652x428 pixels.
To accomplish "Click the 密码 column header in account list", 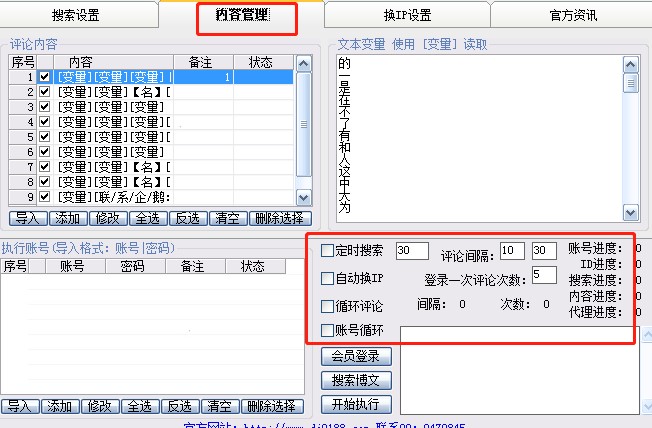I will pos(136,266).
